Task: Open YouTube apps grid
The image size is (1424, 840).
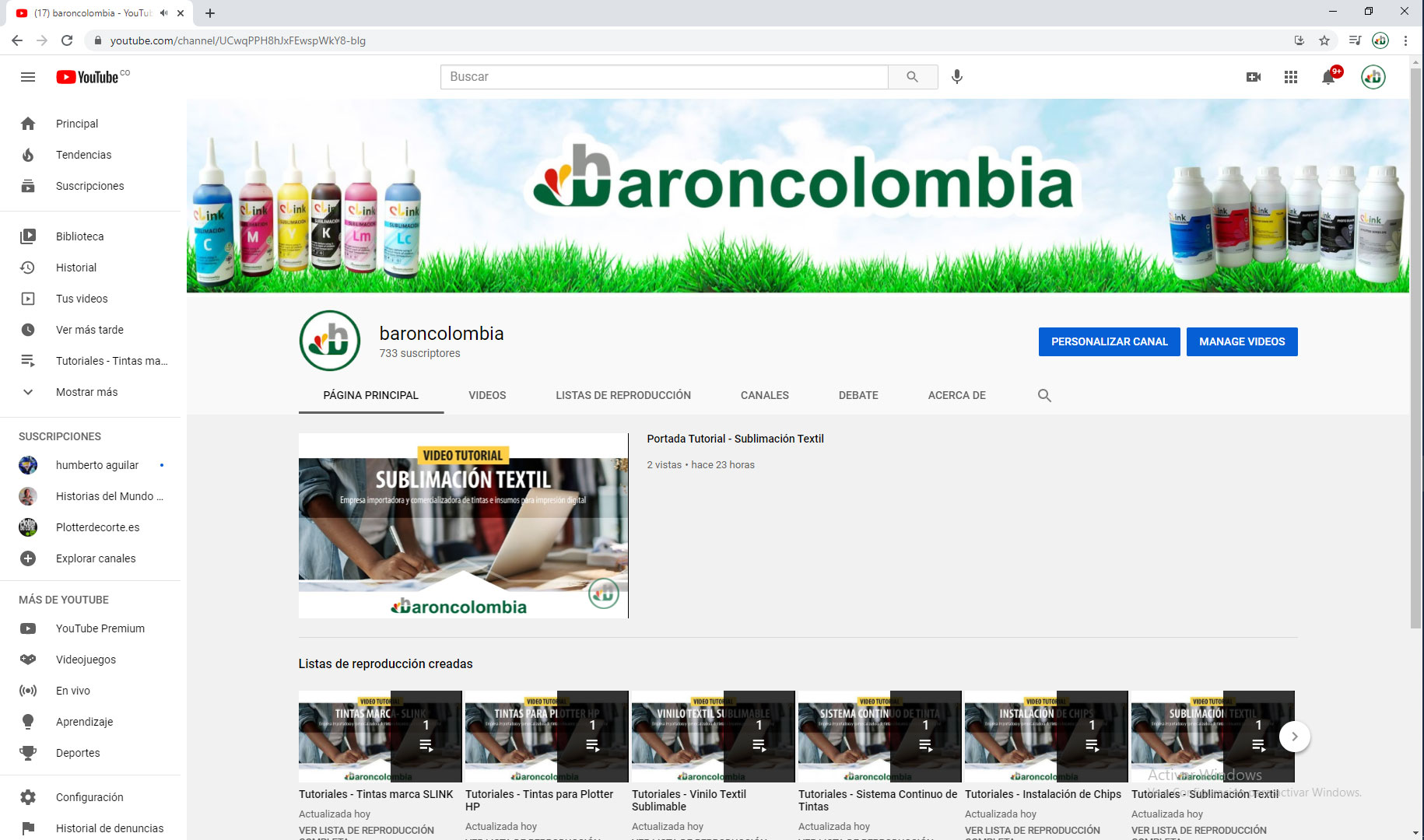Action: [1291, 77]
